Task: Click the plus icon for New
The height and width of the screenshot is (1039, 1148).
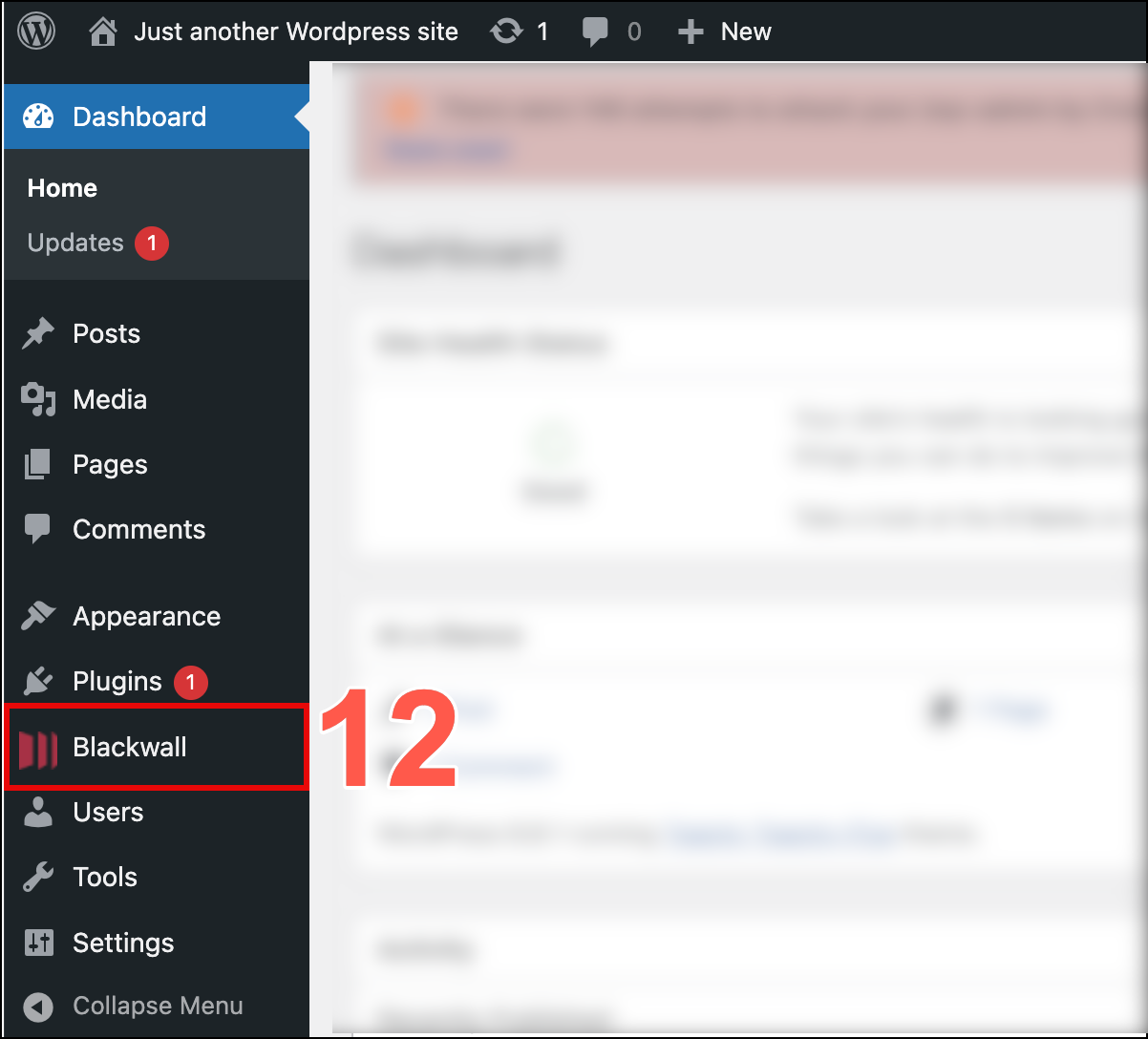Action: (690, 33)
